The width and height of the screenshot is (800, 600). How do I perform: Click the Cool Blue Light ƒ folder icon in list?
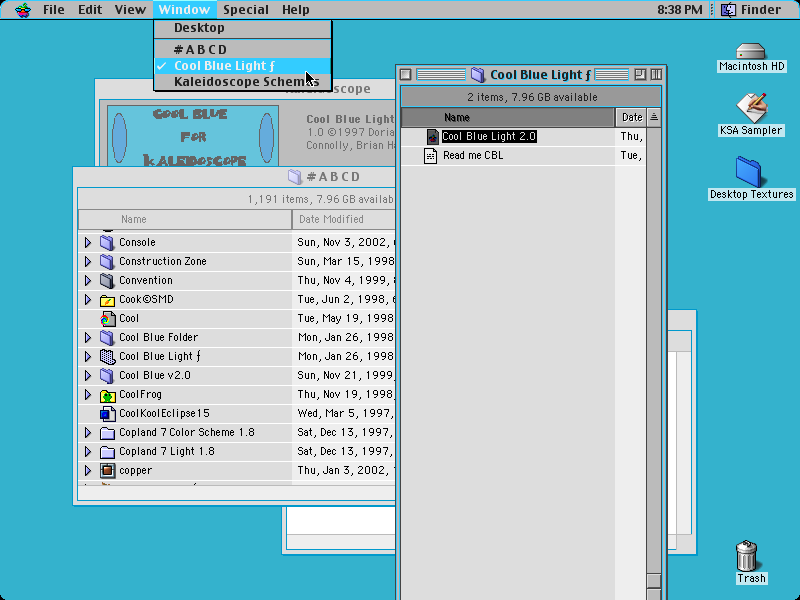point(107,356)
